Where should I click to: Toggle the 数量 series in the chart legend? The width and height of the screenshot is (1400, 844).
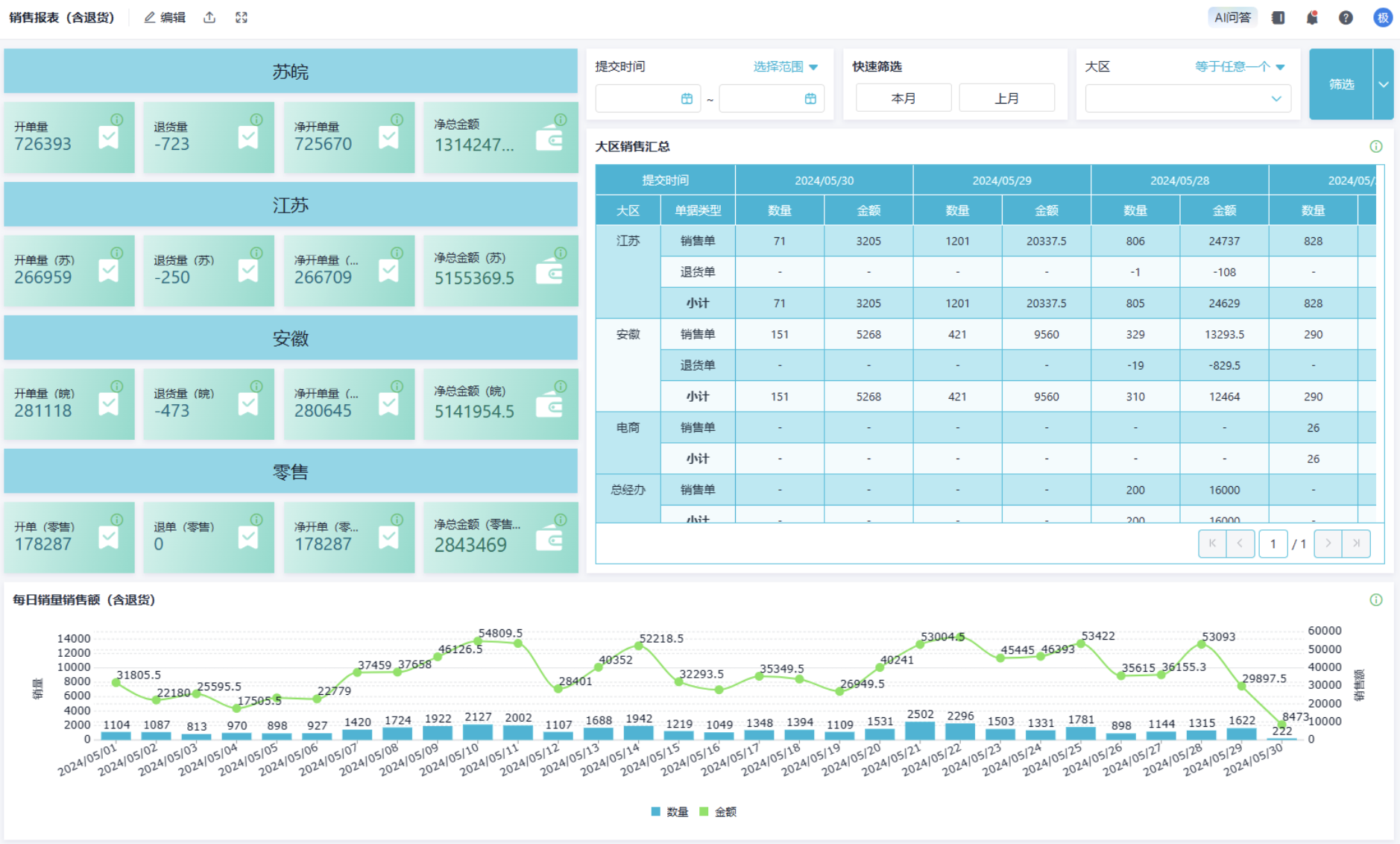click(x=669, y=811)
